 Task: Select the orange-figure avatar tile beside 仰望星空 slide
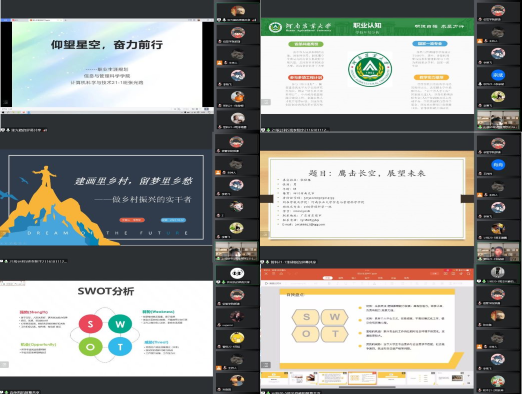pyautogui.click(x=238, y=98)
